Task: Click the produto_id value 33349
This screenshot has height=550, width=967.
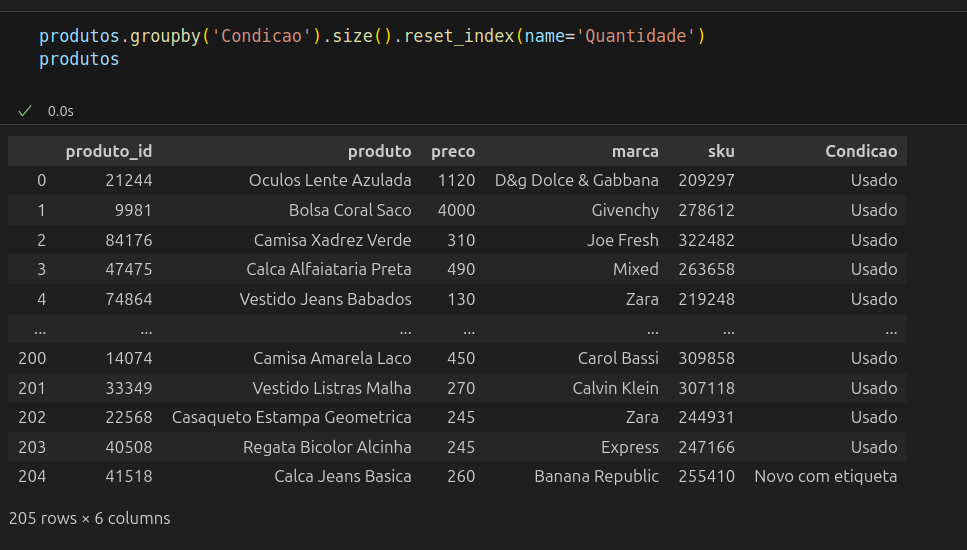Action: coord(129,388)
